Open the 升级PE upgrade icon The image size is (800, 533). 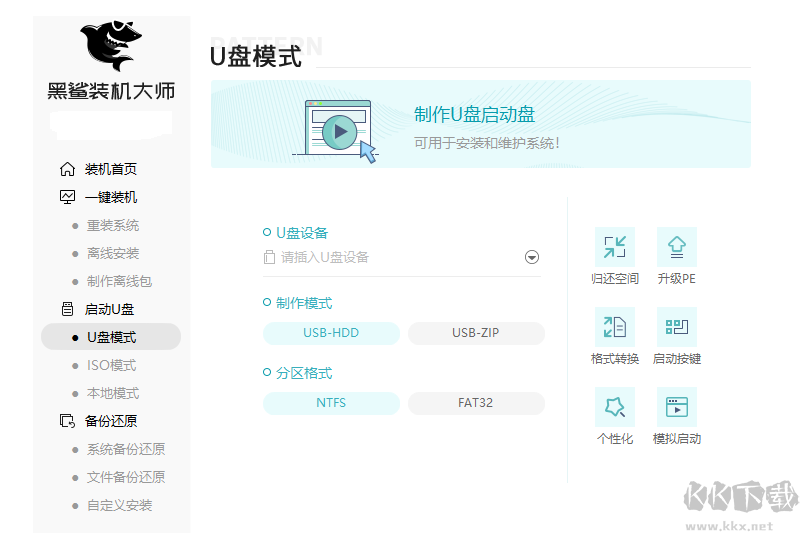(677, 247)
